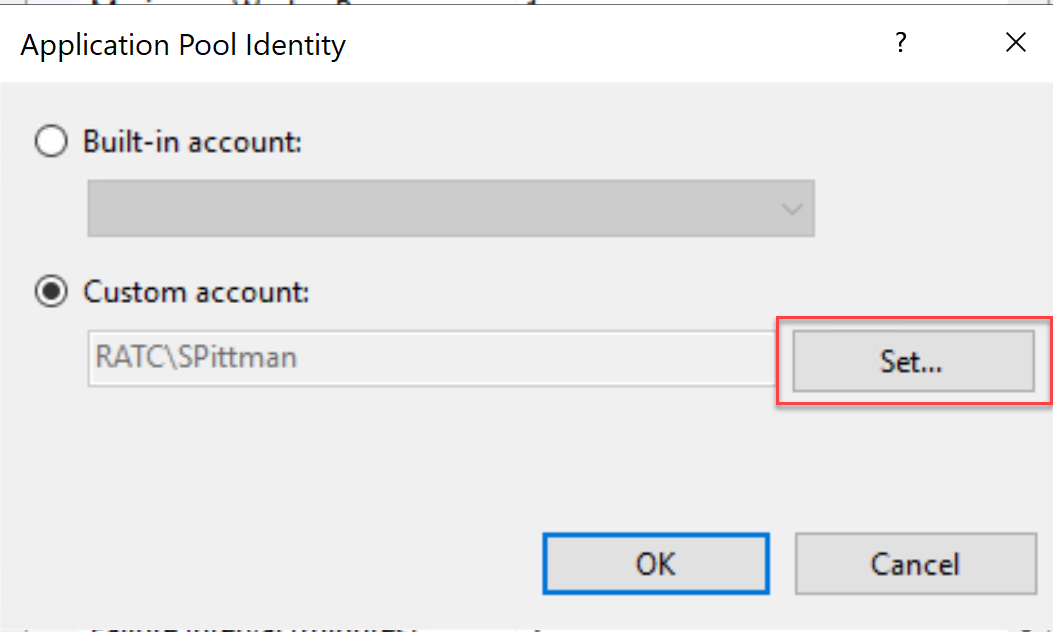Screen dimensions: 1053x632
Task: Select the Custom account radio button
Action: point(50,292)
